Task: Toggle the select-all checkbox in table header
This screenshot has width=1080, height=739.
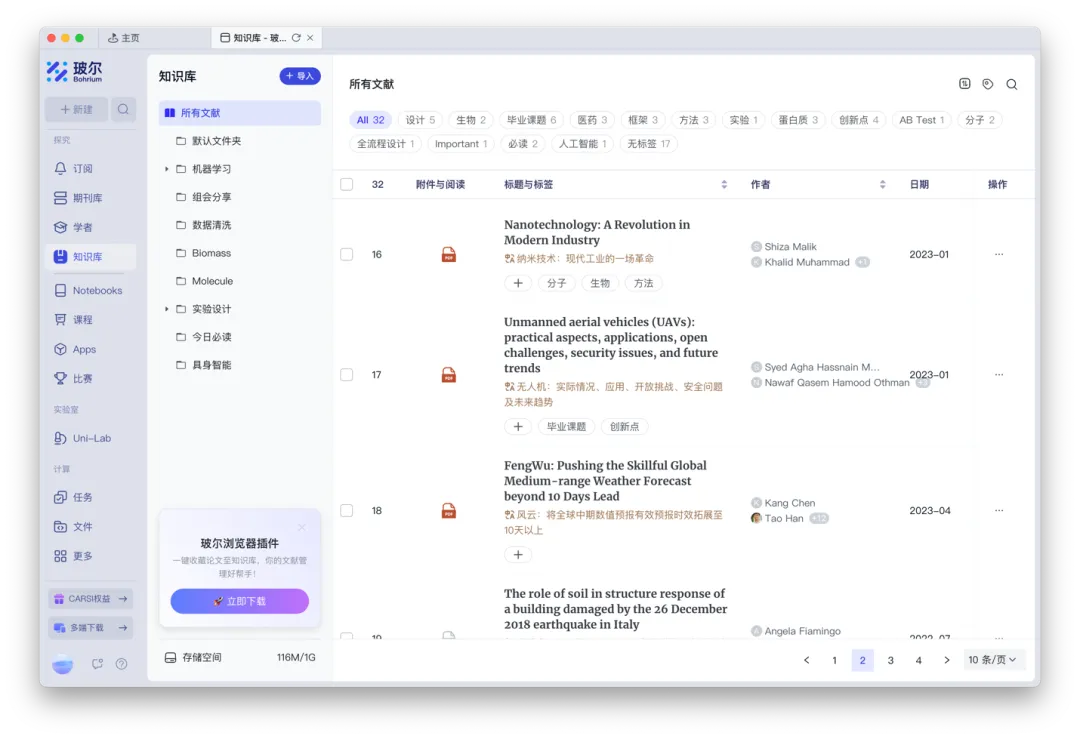Action: 347,184
